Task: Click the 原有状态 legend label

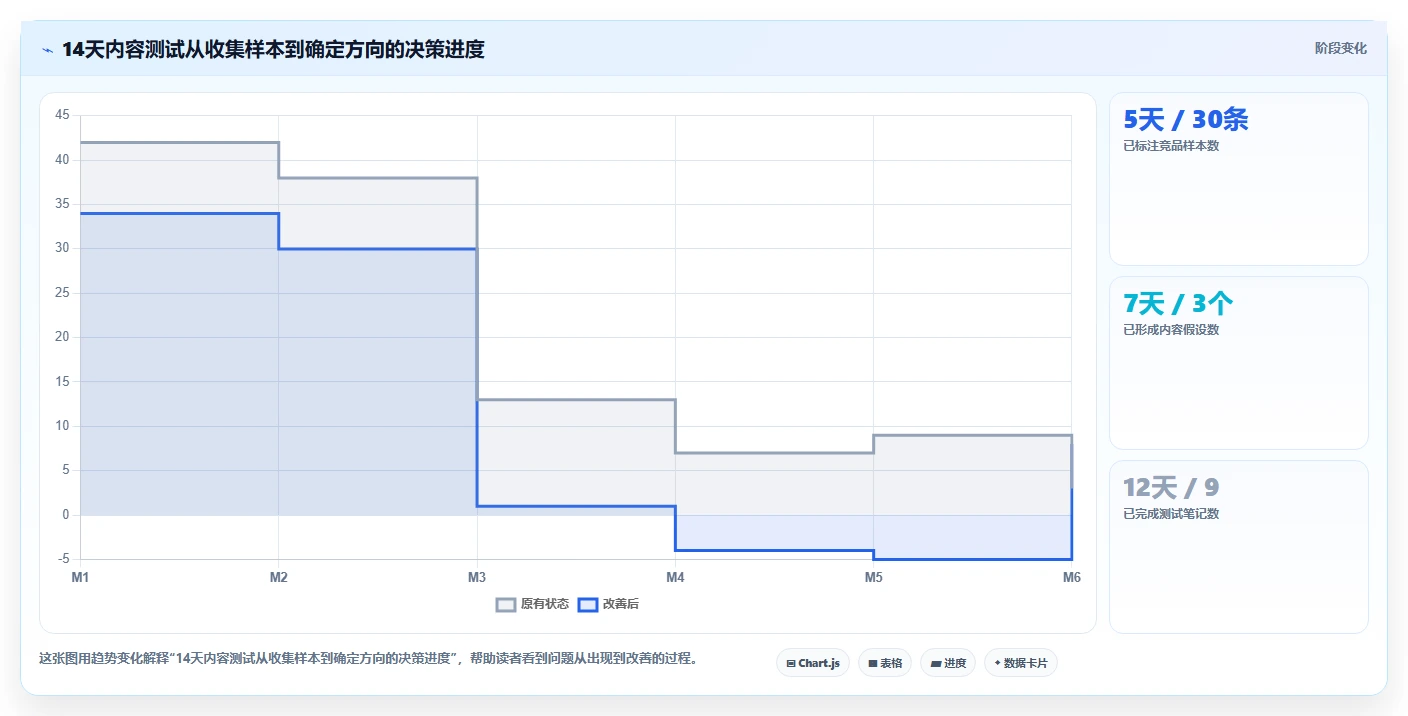Action: (545, 604)
